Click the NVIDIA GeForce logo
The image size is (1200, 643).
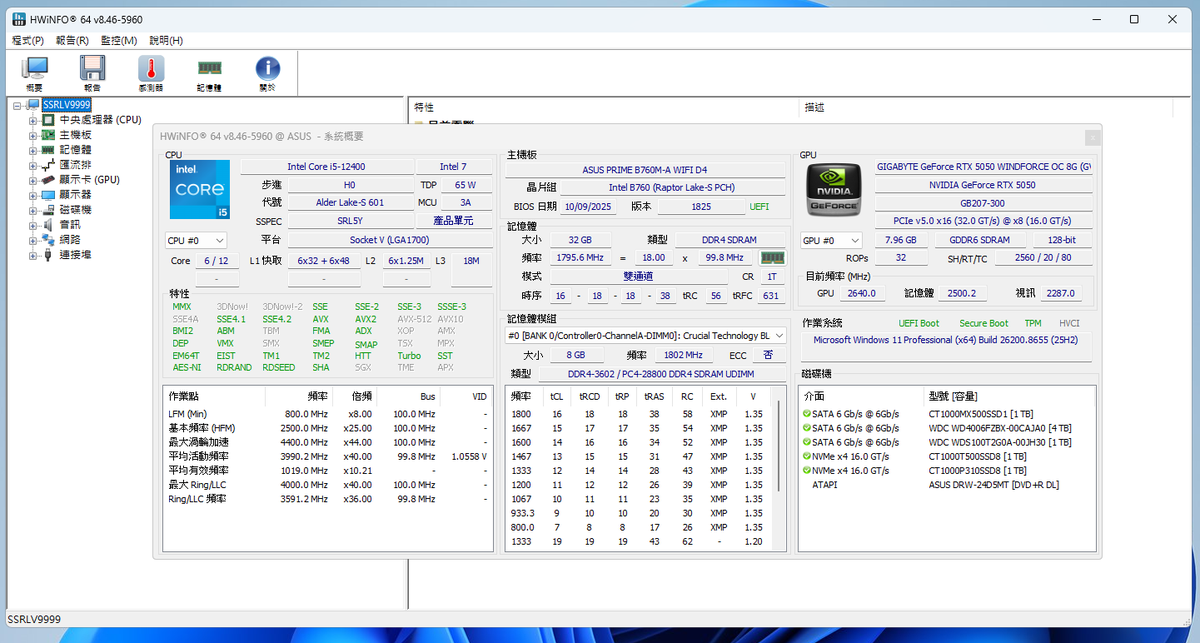coord(834,192)
